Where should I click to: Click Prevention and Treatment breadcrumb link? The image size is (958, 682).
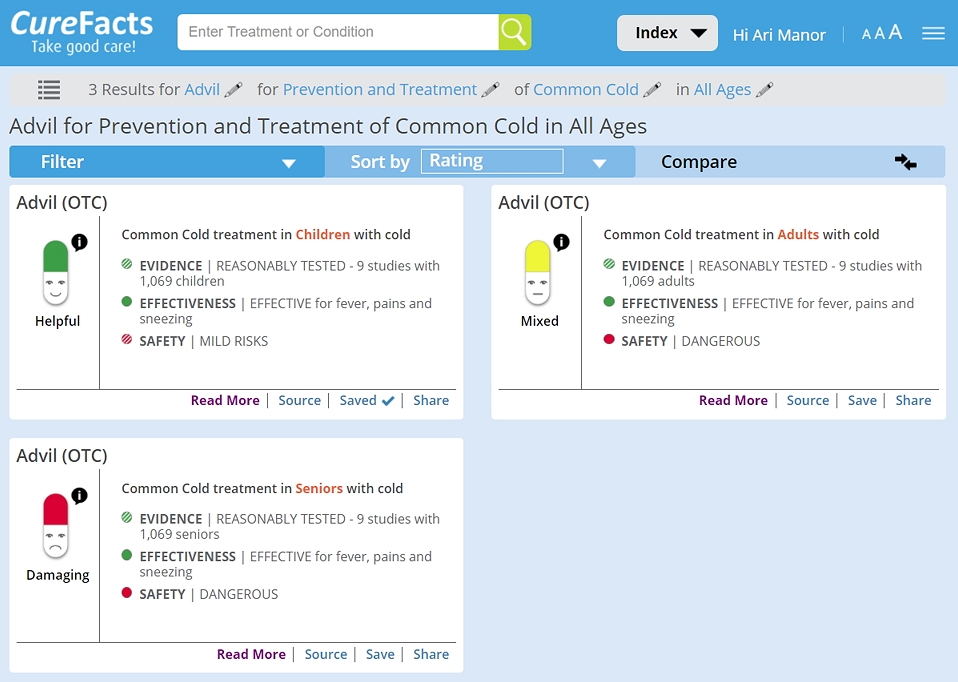point(379,90)
